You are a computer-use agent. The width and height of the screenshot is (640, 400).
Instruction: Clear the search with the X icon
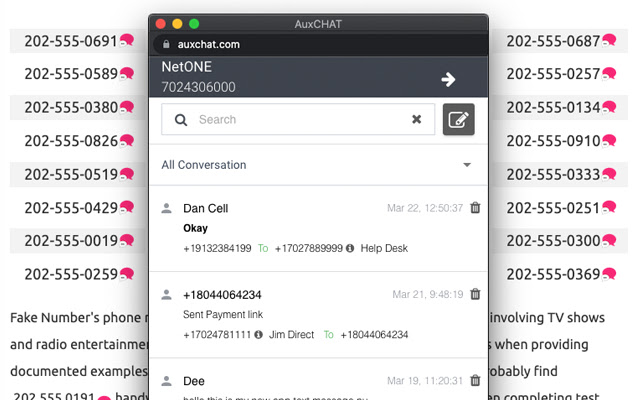click(x=416, y=119)
